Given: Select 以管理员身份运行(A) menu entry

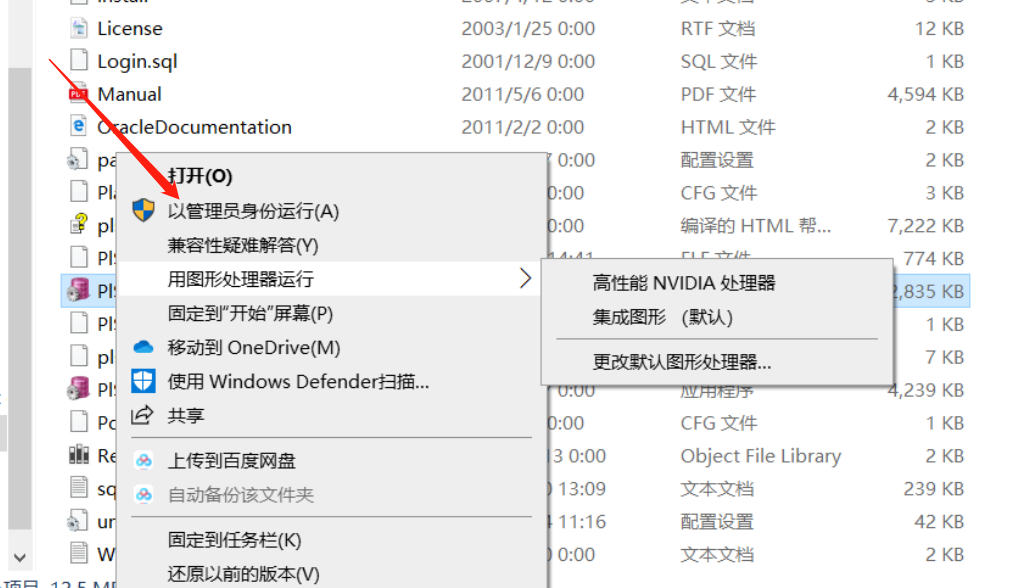Looking at the screenshot, I should (x=253, y=211).
